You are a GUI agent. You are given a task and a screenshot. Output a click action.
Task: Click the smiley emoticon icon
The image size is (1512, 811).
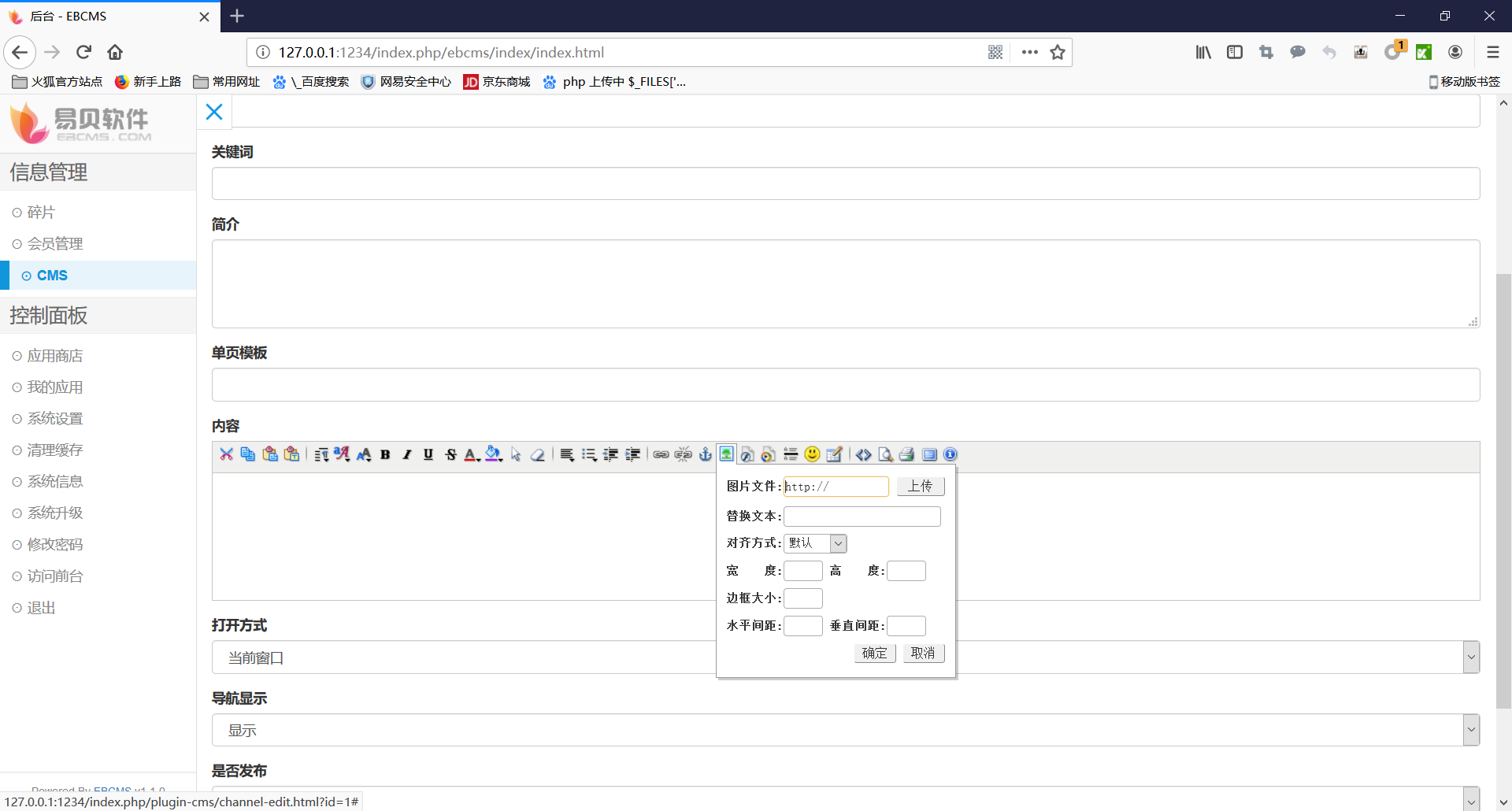[813, 454]
